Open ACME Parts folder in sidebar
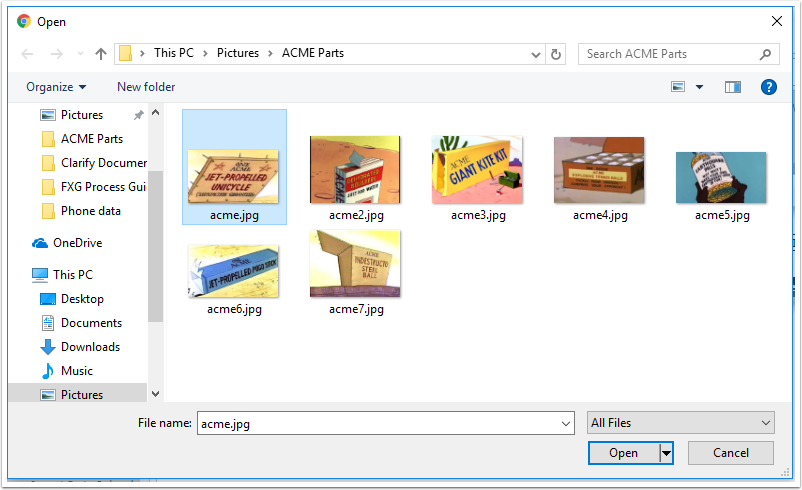This screenshot has width=802, height=490. (92, 139)
